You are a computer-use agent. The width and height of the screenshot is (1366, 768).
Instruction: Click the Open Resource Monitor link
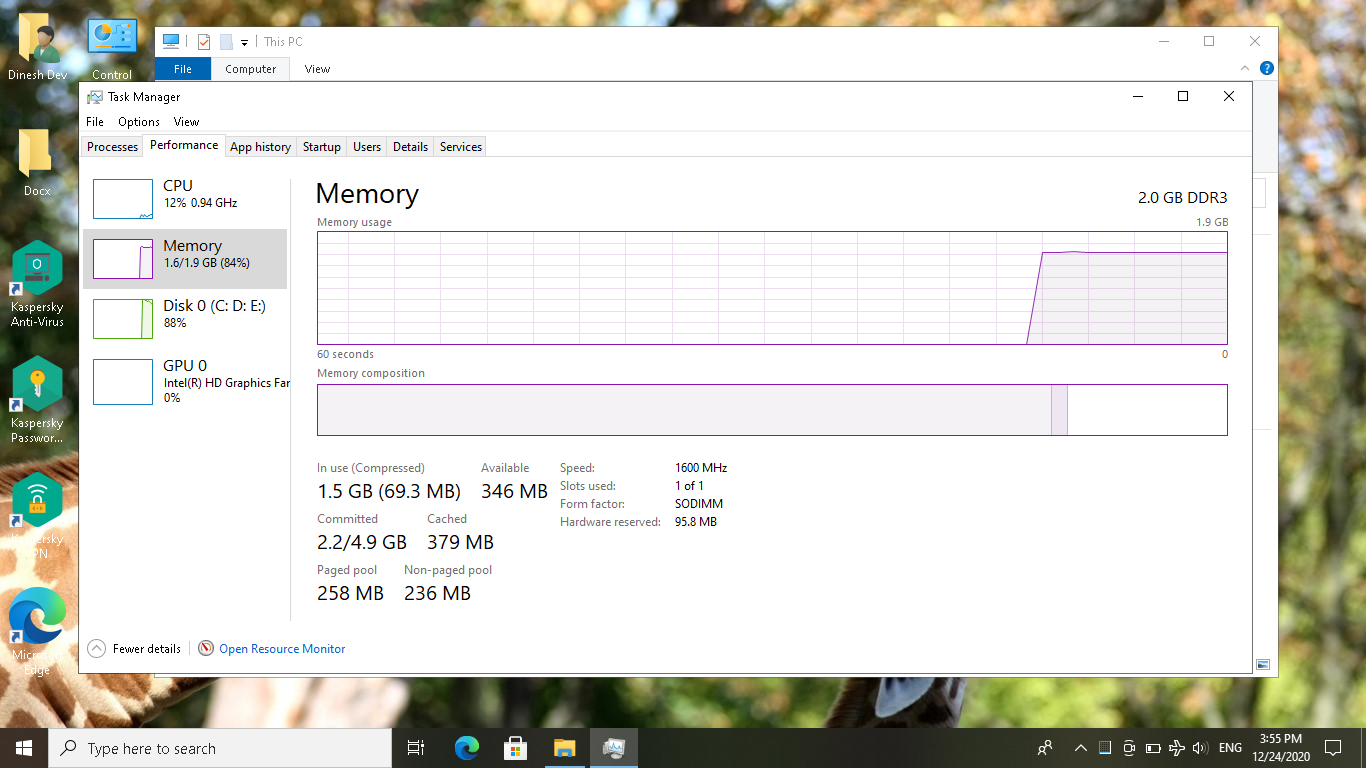click(x=282, y=649)
